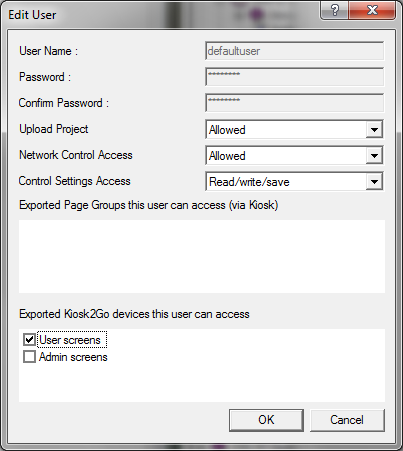
Task: Click the help question mark button
Action: 335,10
